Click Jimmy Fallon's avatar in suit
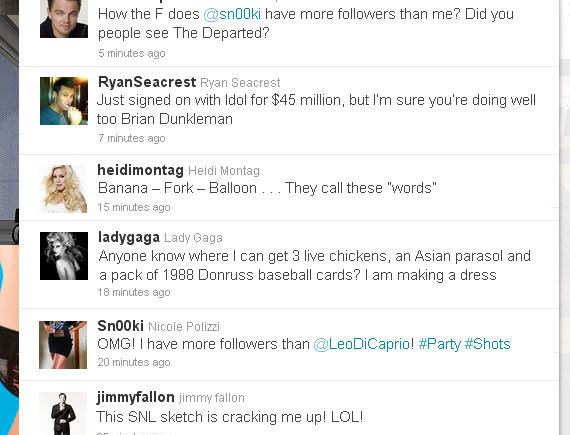Image resolution: width=570 pixels, height=435 pixels. [63, 414]
